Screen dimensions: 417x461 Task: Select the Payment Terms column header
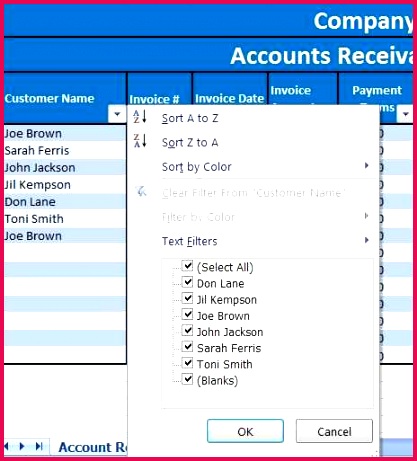[x=376, y=98]
